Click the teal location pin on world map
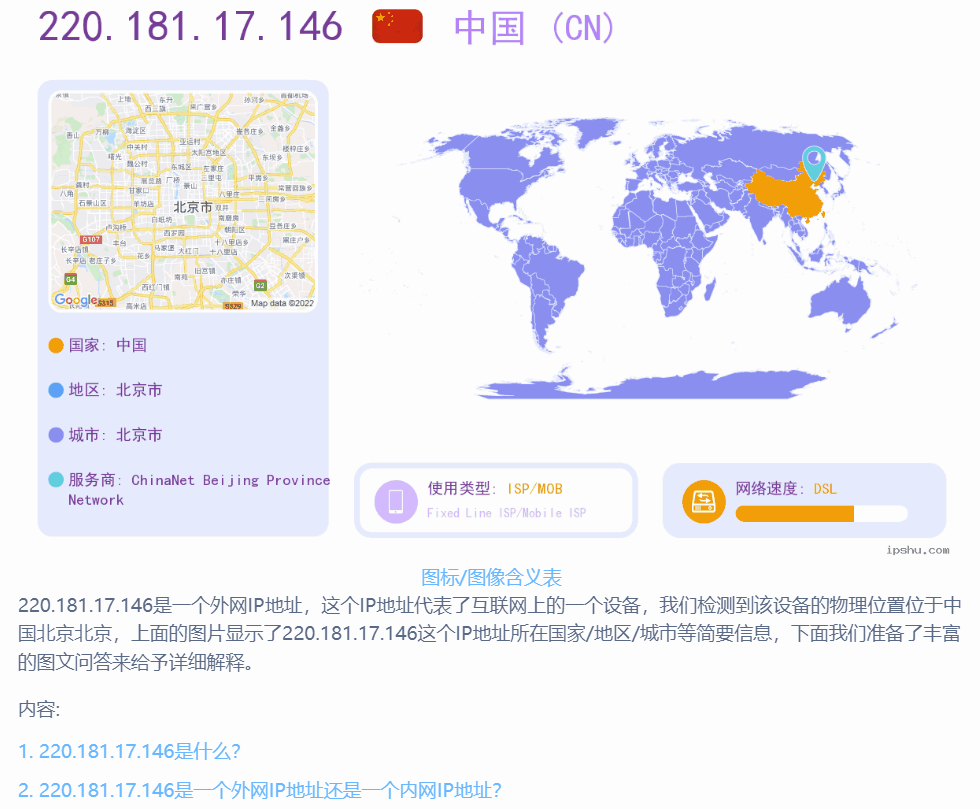 pyautogui.click(x=814, y=163)
